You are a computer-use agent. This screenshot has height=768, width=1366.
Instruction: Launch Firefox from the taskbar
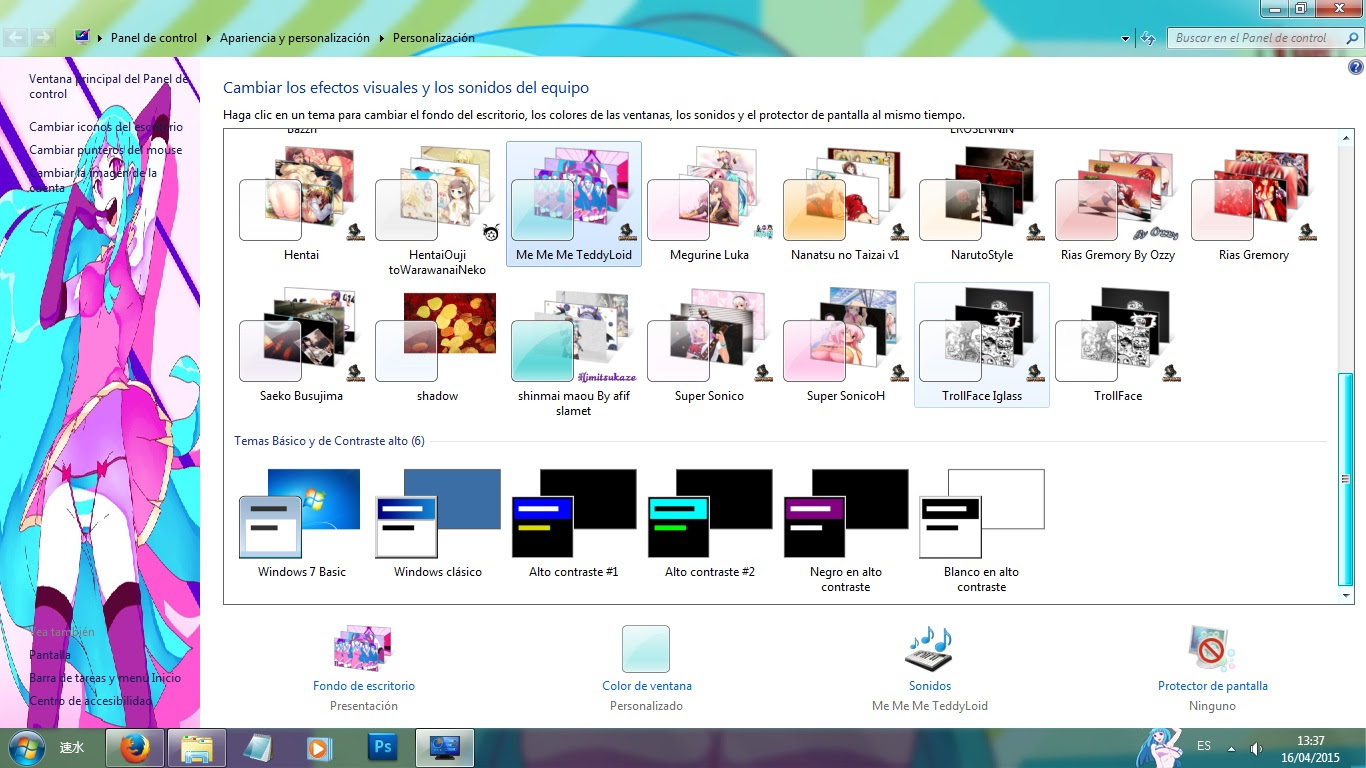(x=134, y=748)
